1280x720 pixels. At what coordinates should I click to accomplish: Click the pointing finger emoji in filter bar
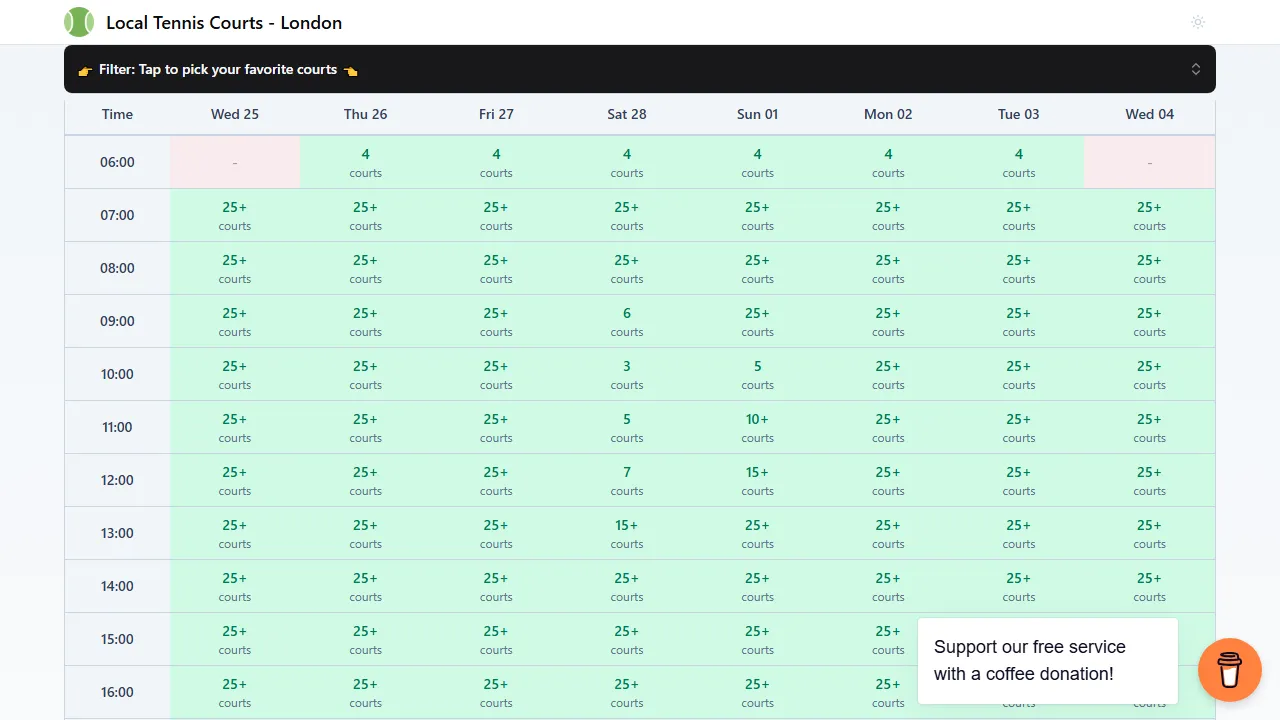(84, 69)
